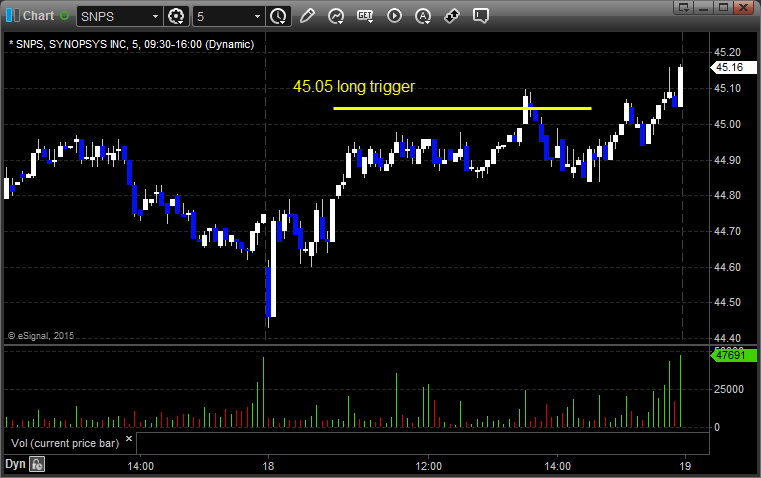This screenshot has width=761, height=478.
Task: Click the Dyn label in bottom corner
Action: tap(15, 464)
